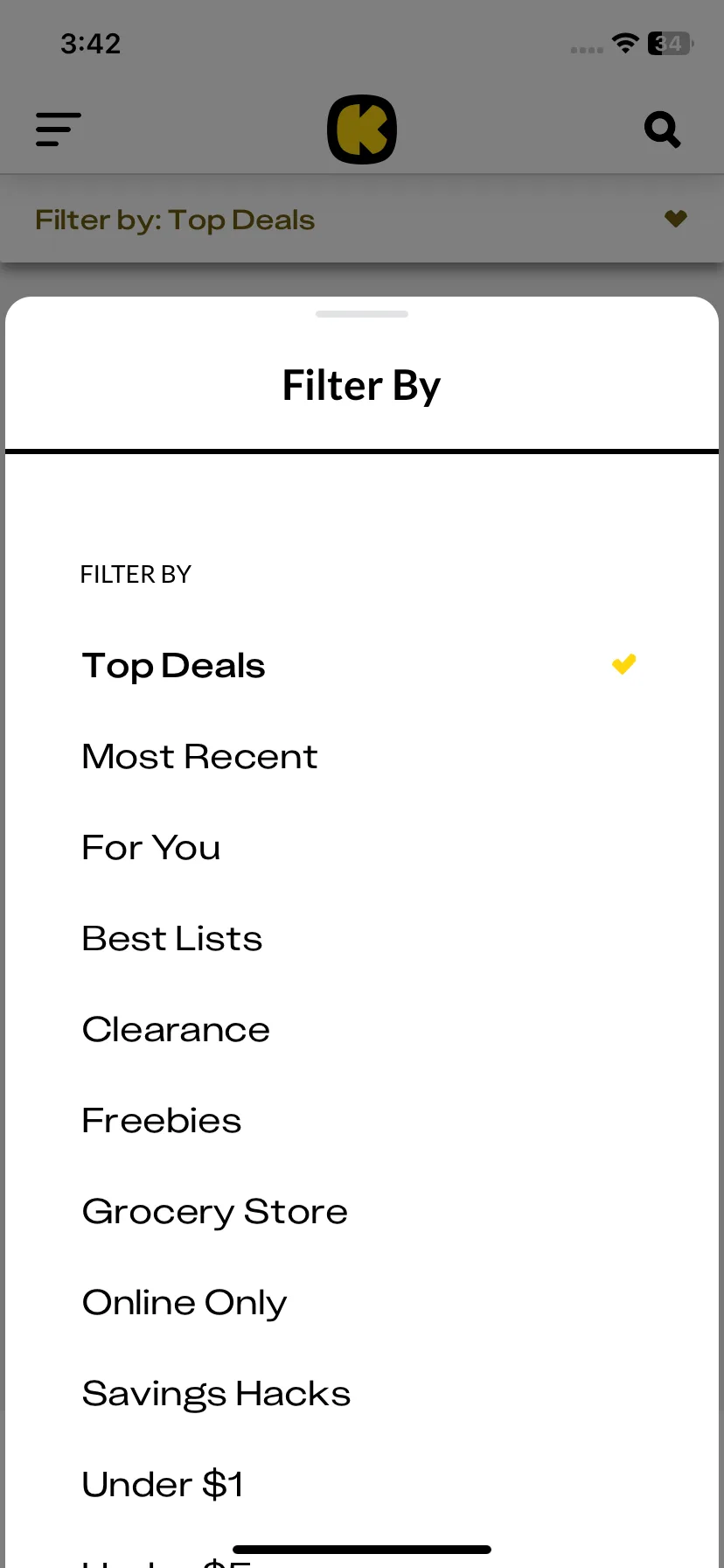Pick the Clearance filter entry
This screenshot has width=724, height=1568.
[x=362, y=1030]
